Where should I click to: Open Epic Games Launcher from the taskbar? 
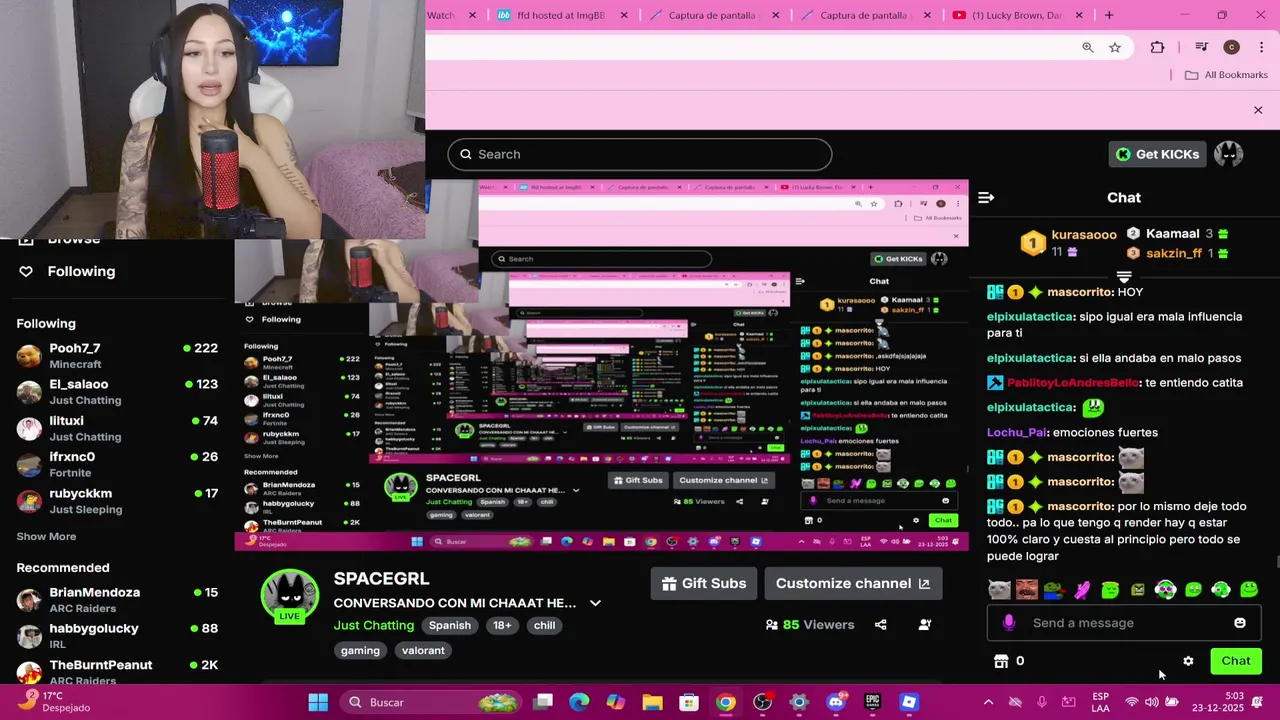(x=872, y=702)
